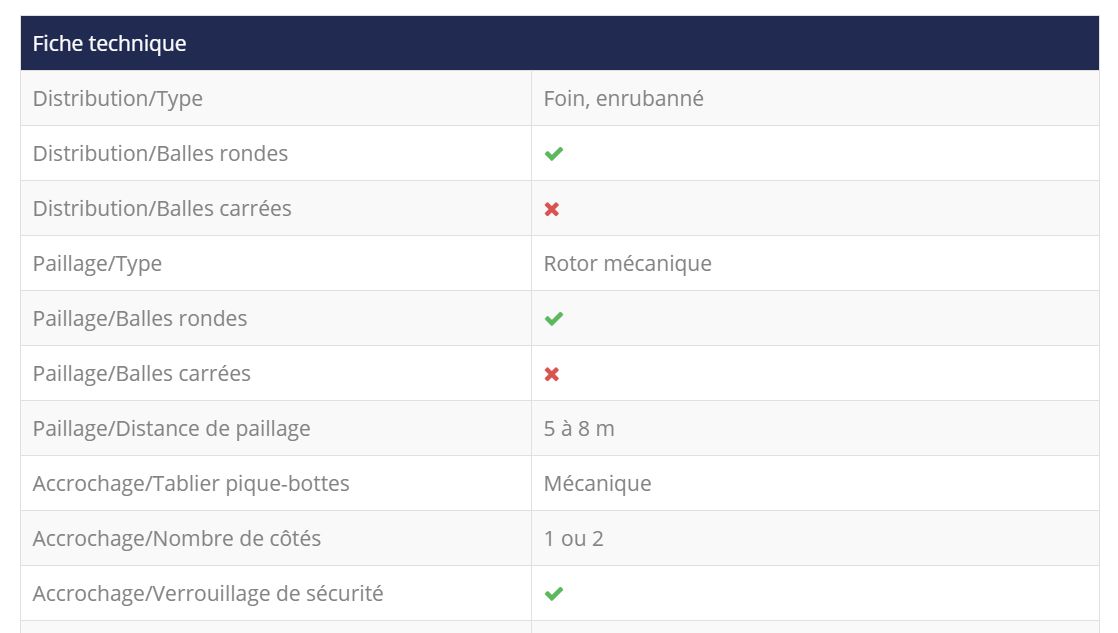The image size is (1118, 633).
Task: Select the Distribution/Balles rondes label
Action: (x=160, y=154)
